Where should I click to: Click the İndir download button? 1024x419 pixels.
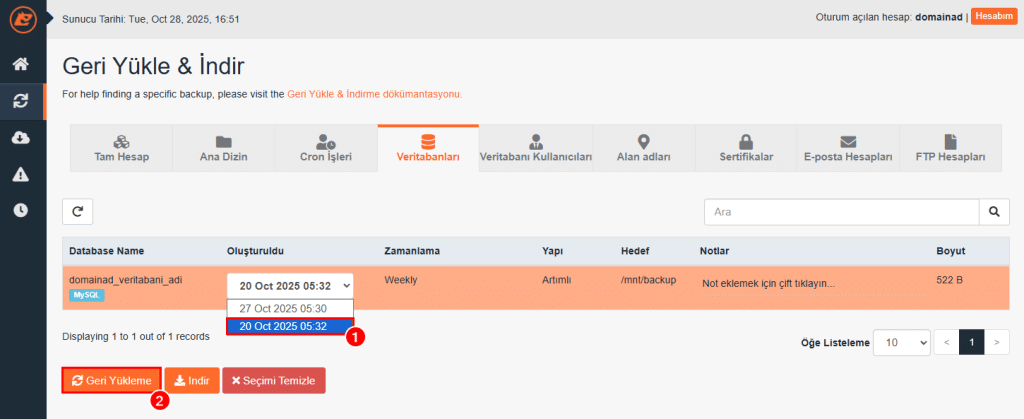(x=192, y=380)
